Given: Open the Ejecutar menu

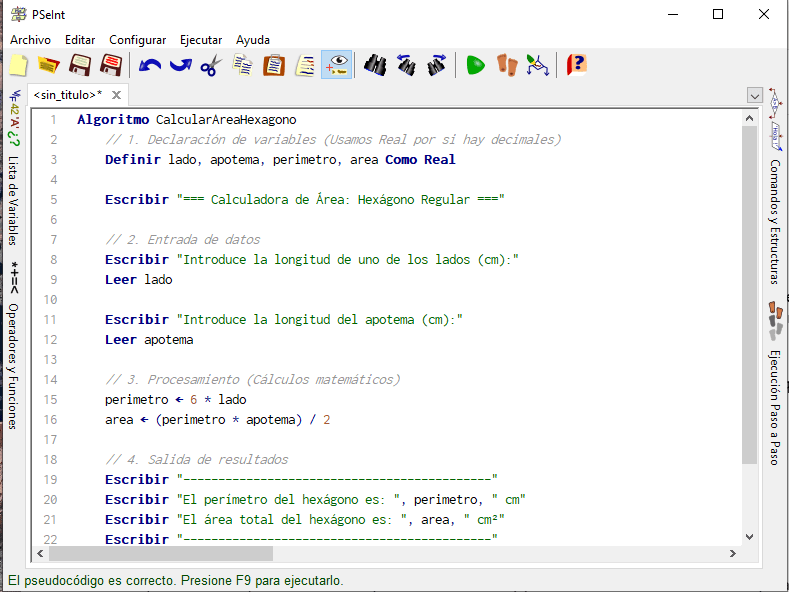Looking at the screenshot, I should [201, 40].
